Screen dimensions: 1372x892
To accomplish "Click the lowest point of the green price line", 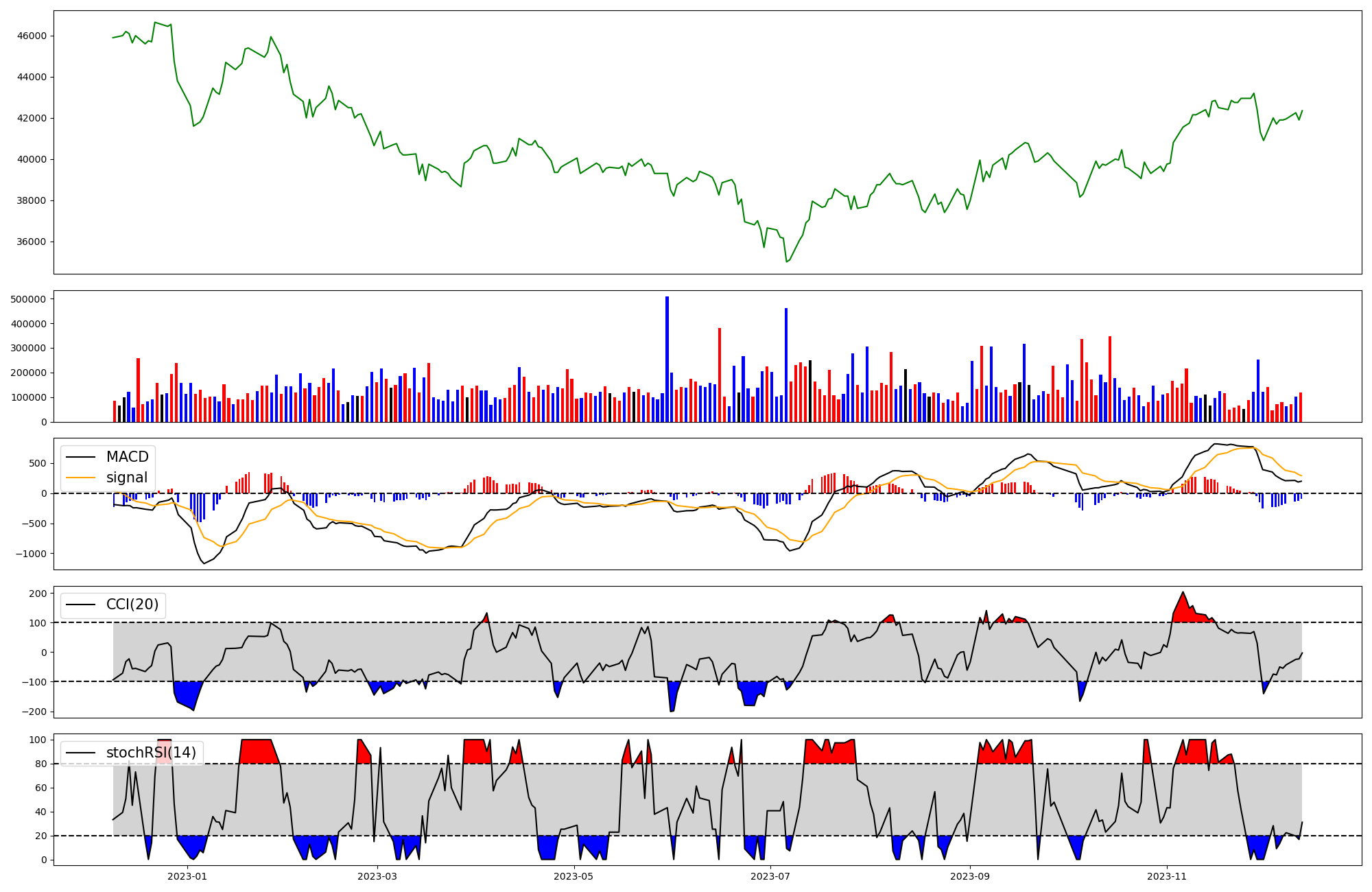I will (787, 261).
